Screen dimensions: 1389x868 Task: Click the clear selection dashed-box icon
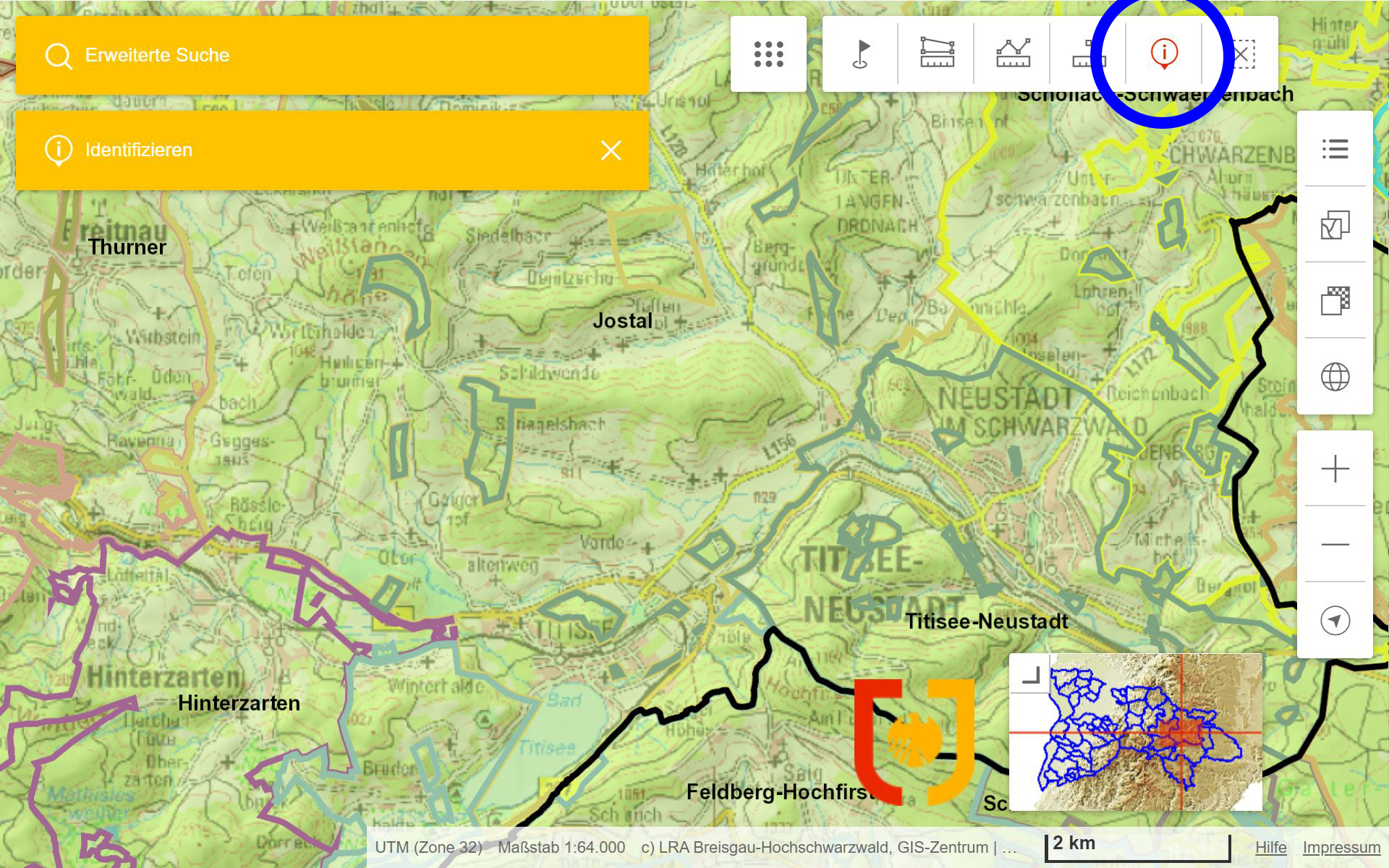(x=1241, y=54)
